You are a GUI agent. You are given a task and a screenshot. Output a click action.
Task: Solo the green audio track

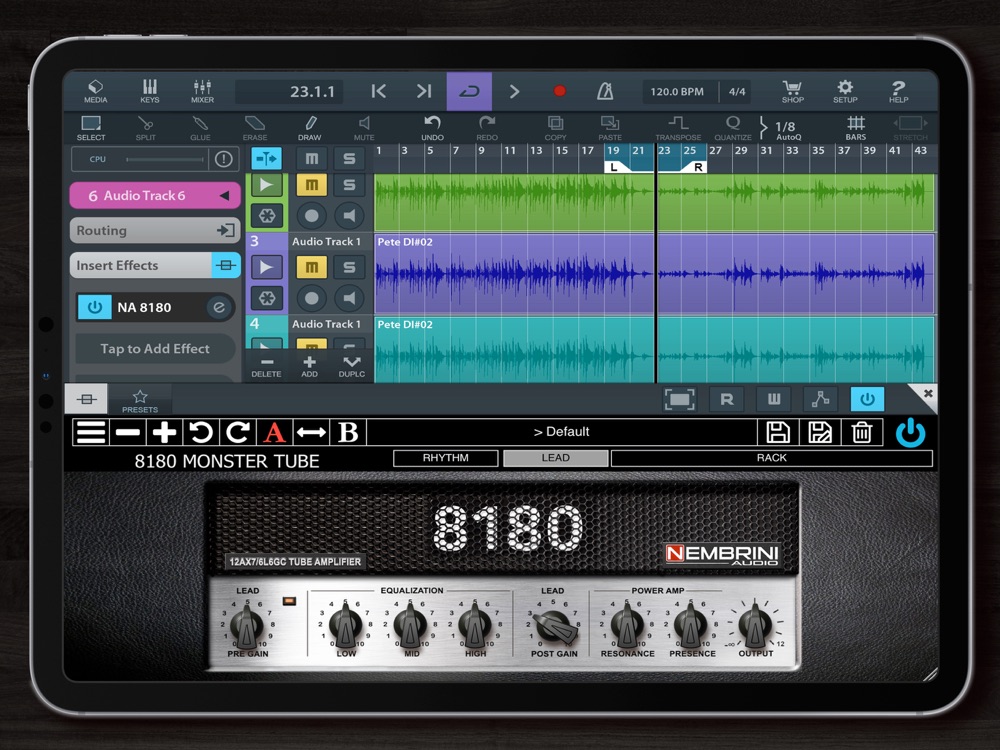coord(349,185)
